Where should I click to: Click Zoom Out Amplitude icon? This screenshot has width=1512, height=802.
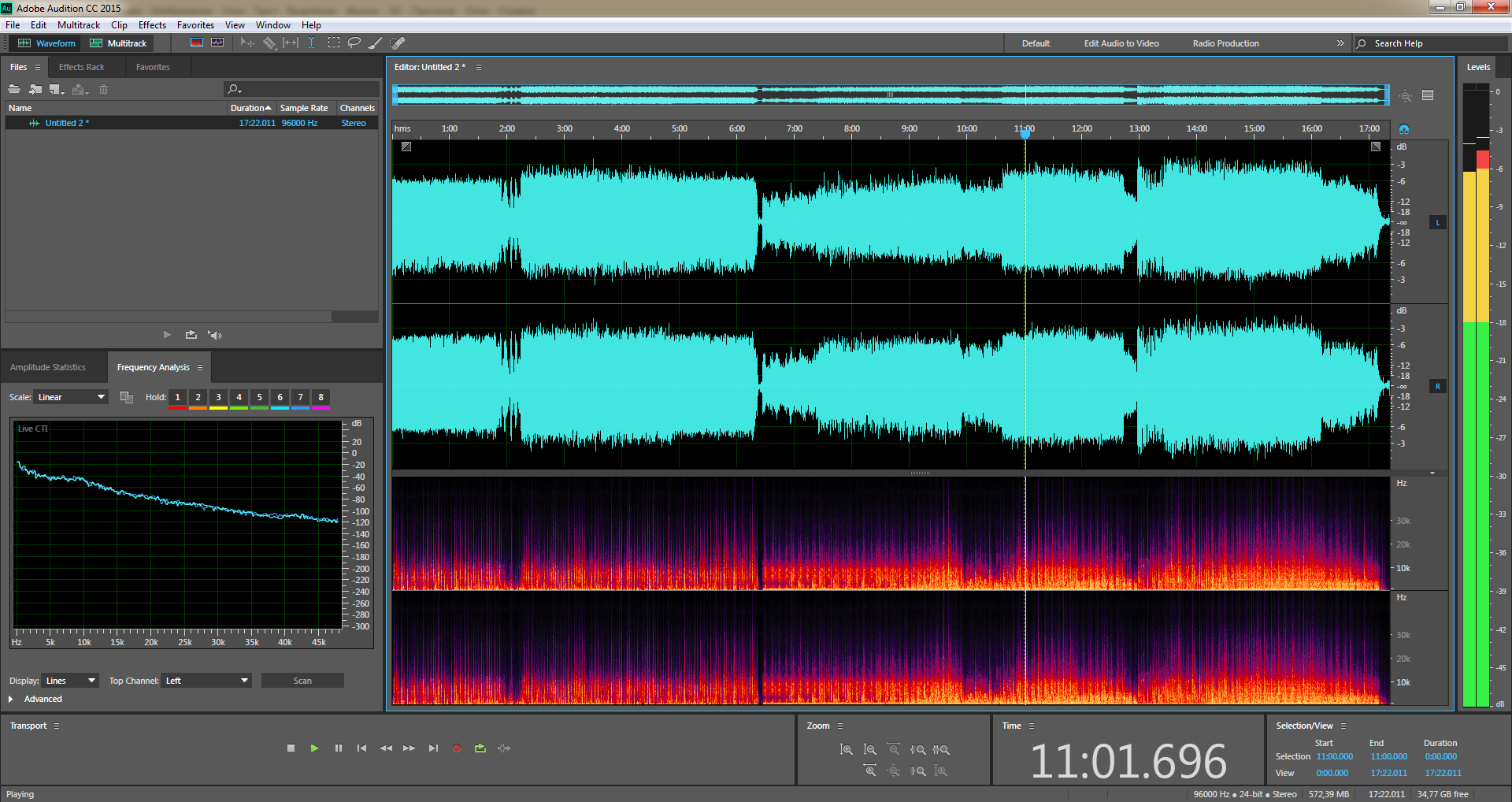click(870, 749)
